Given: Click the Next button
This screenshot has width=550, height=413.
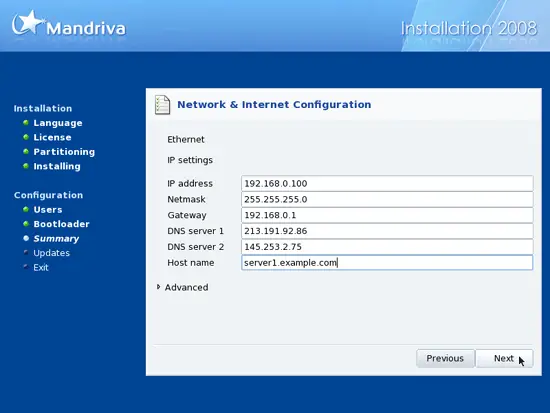Looking at the screenshot, I should 504,358.
